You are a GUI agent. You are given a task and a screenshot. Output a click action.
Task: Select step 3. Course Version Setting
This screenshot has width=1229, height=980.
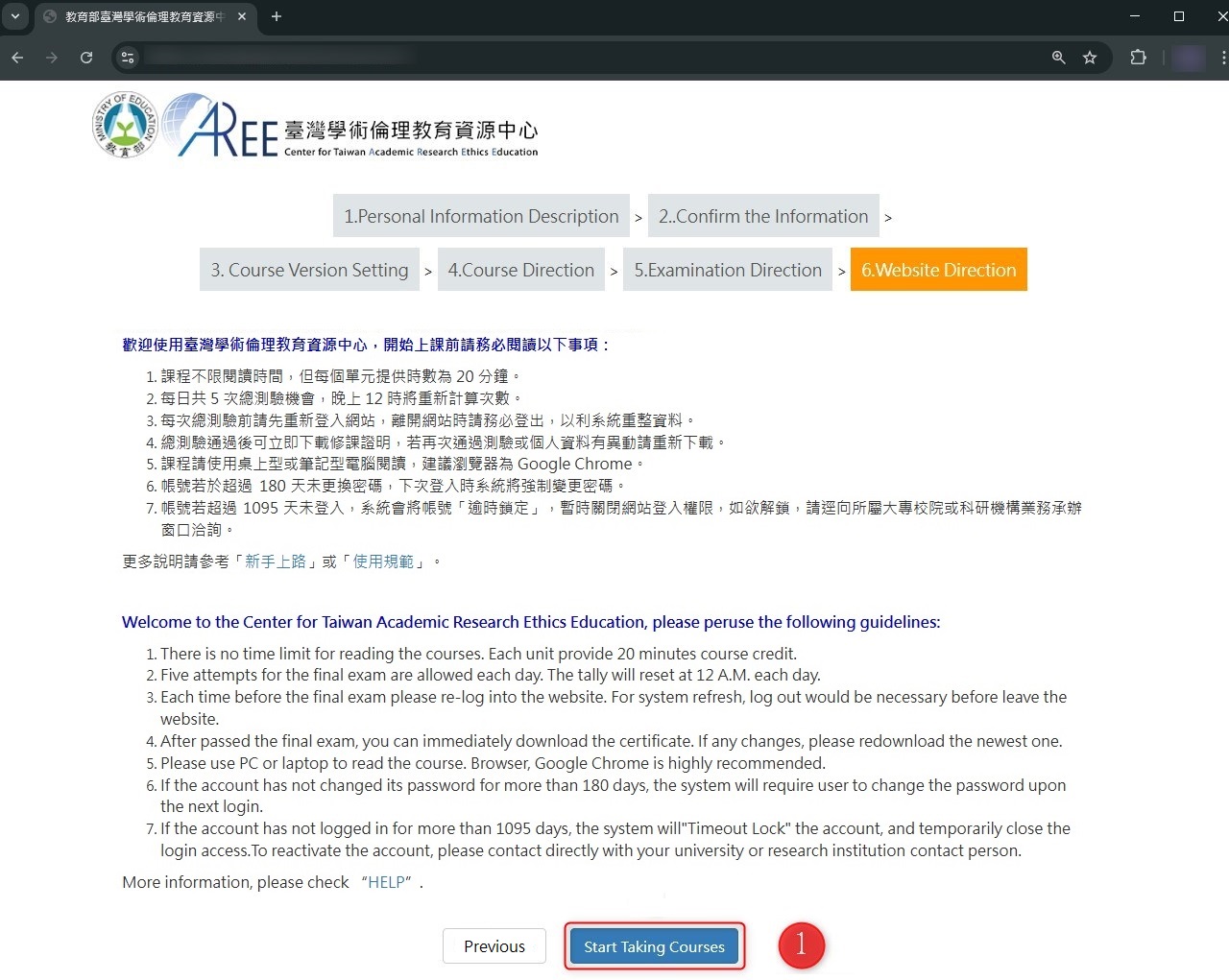(309, 270)
